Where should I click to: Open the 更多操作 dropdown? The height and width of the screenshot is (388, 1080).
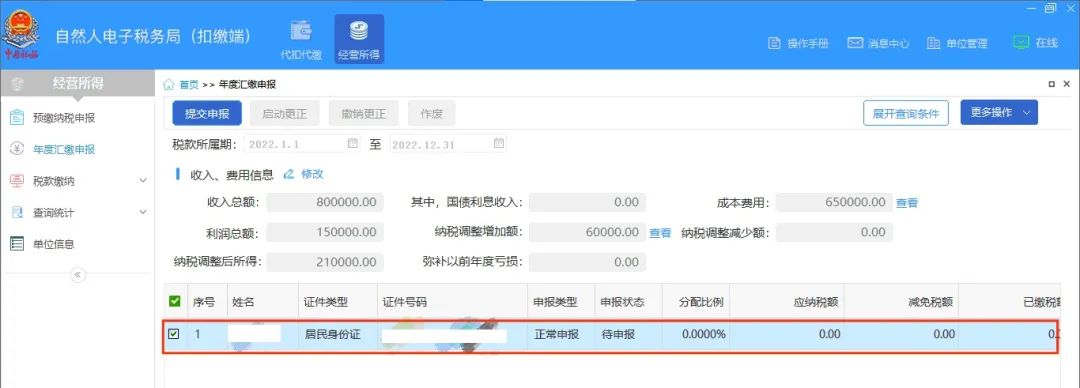click(999, 113)
